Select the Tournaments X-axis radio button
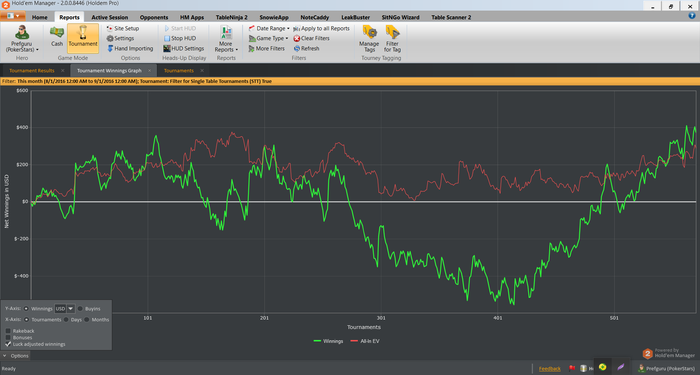Screen dimensions: 700x375 (x=26, y=320)
